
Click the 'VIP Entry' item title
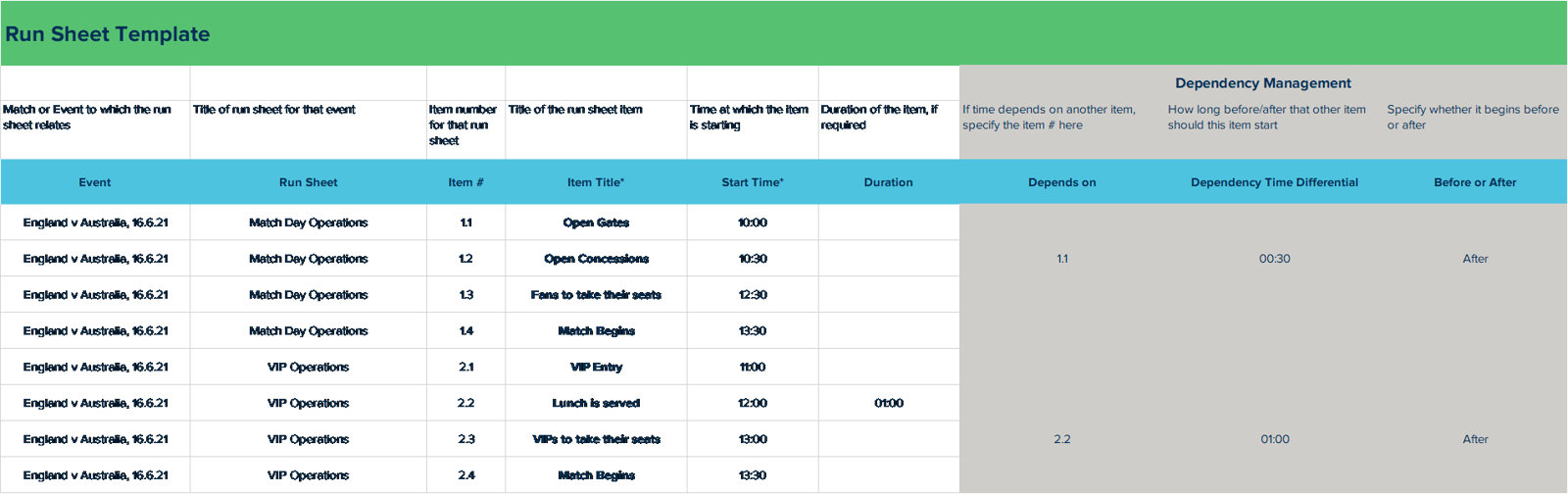click(x=596, y=368)
